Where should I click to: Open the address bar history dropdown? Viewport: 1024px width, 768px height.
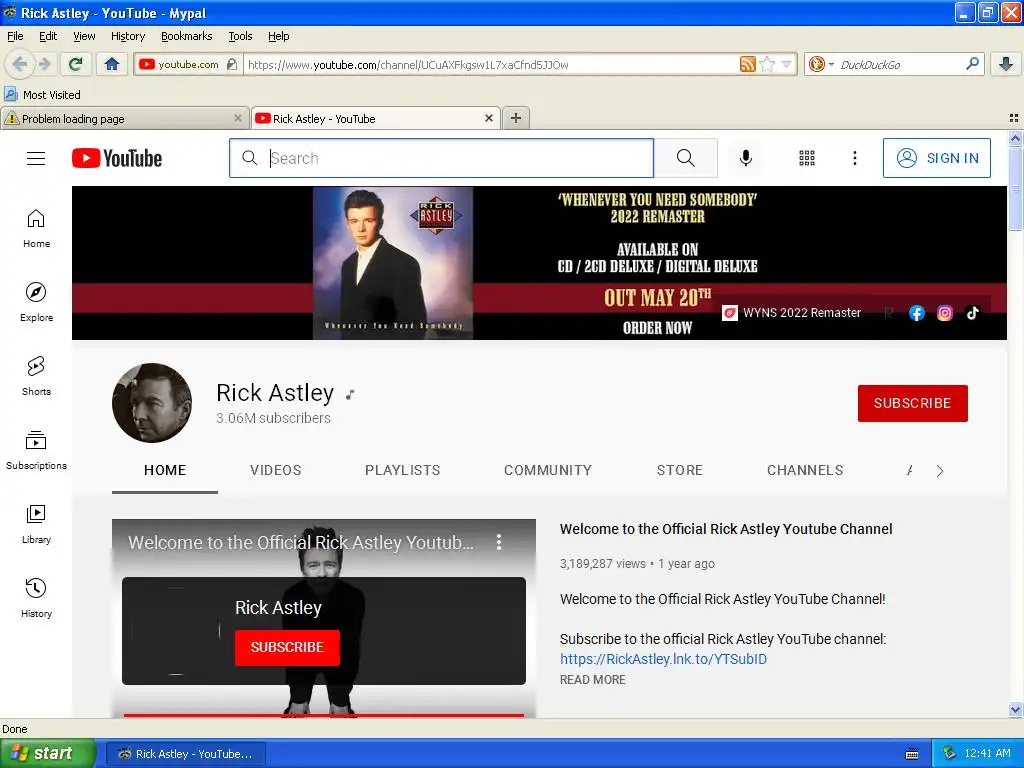point(786,64)
